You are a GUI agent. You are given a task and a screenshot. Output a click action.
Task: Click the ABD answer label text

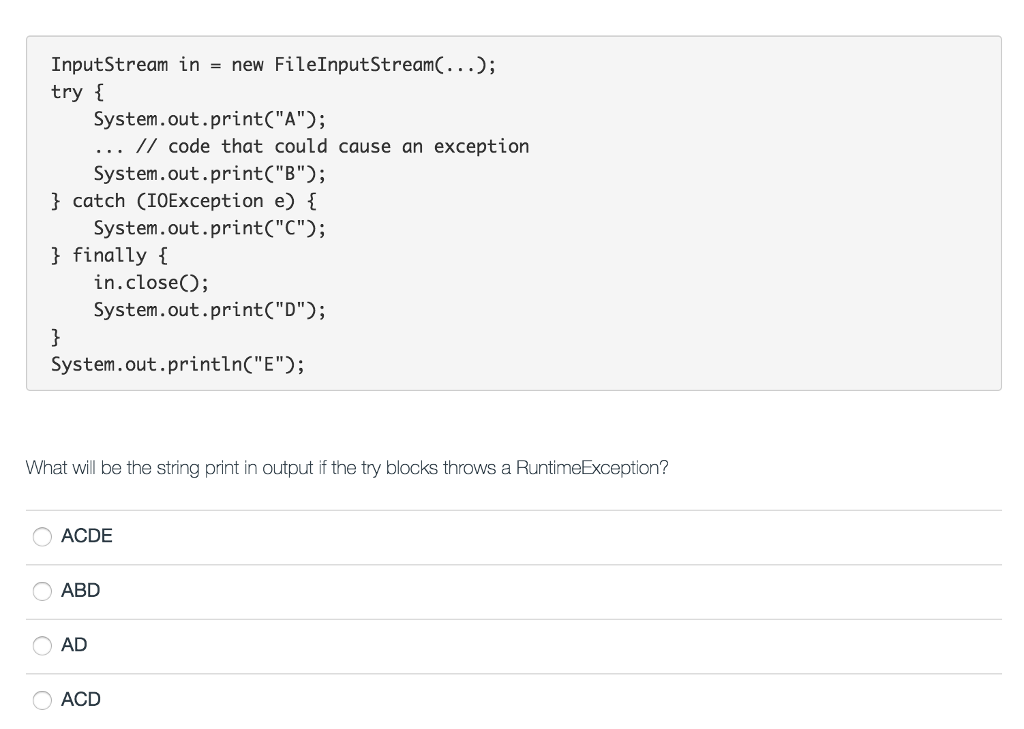[80, 590]
